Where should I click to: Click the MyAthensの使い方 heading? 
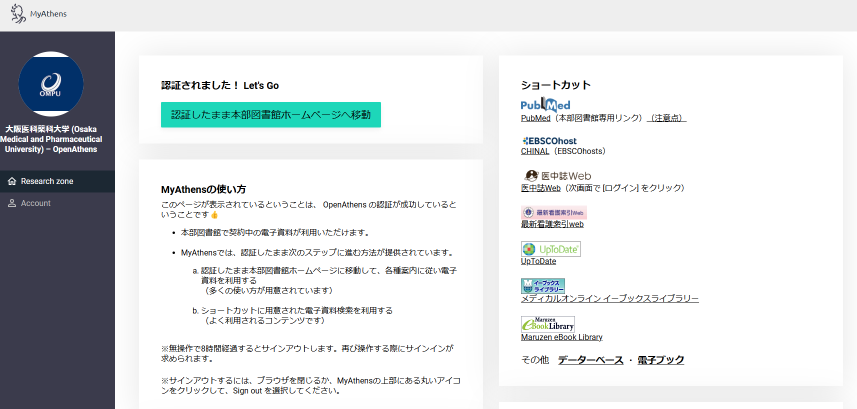click(x=203, y=190)
